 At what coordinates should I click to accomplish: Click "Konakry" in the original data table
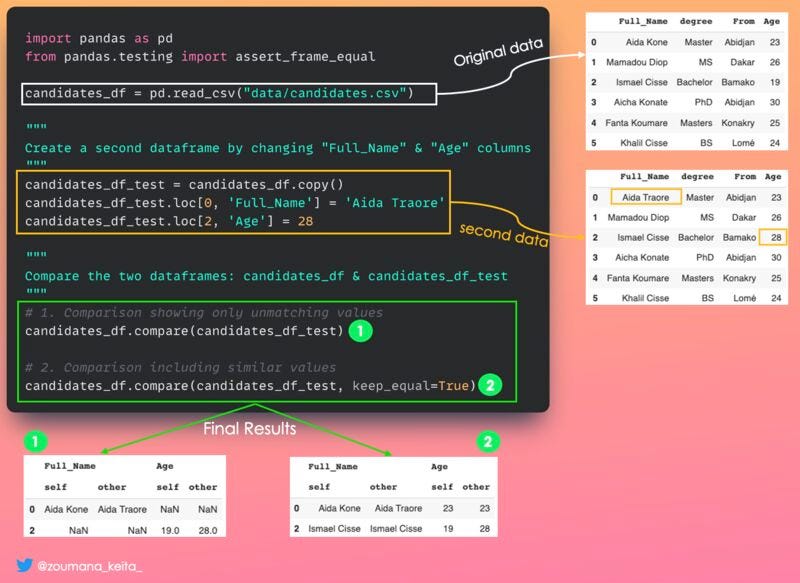(x=738, y=123)
